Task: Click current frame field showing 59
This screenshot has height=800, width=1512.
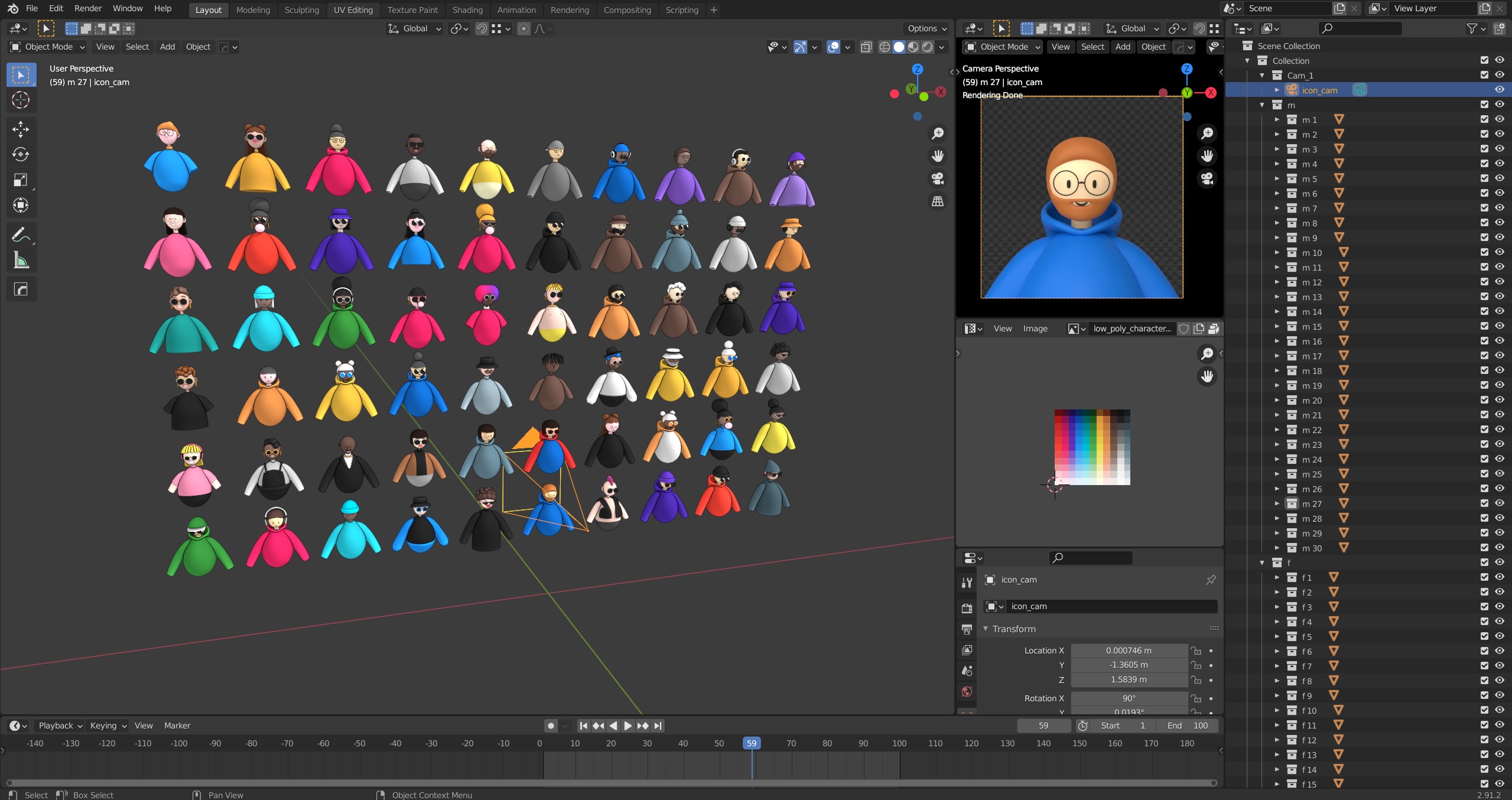Action: coord(1043,726)
